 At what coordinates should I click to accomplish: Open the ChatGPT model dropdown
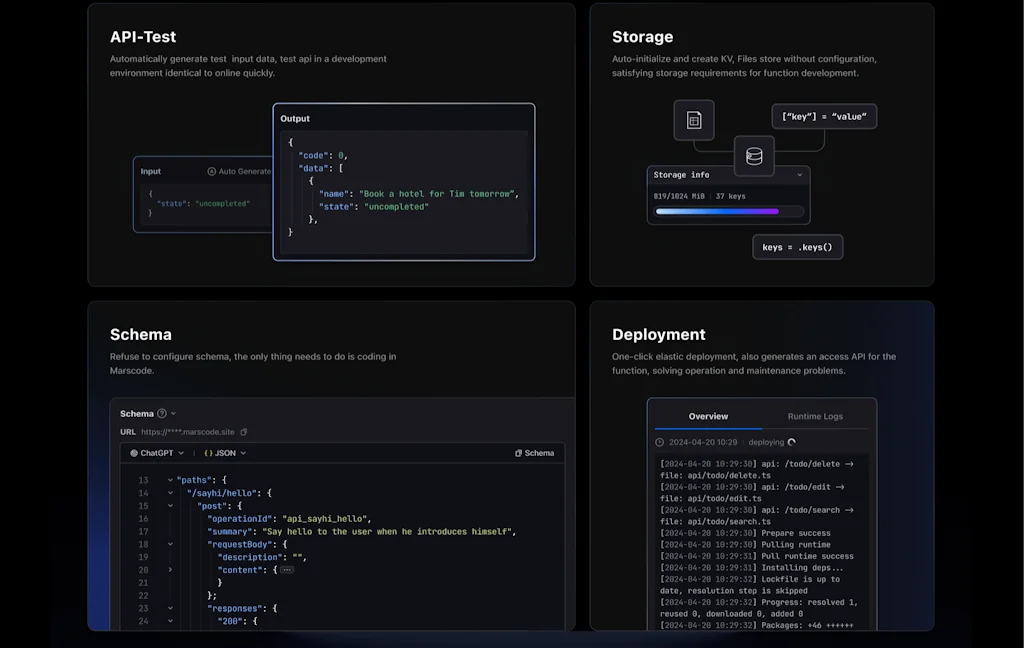coord(180,453)
